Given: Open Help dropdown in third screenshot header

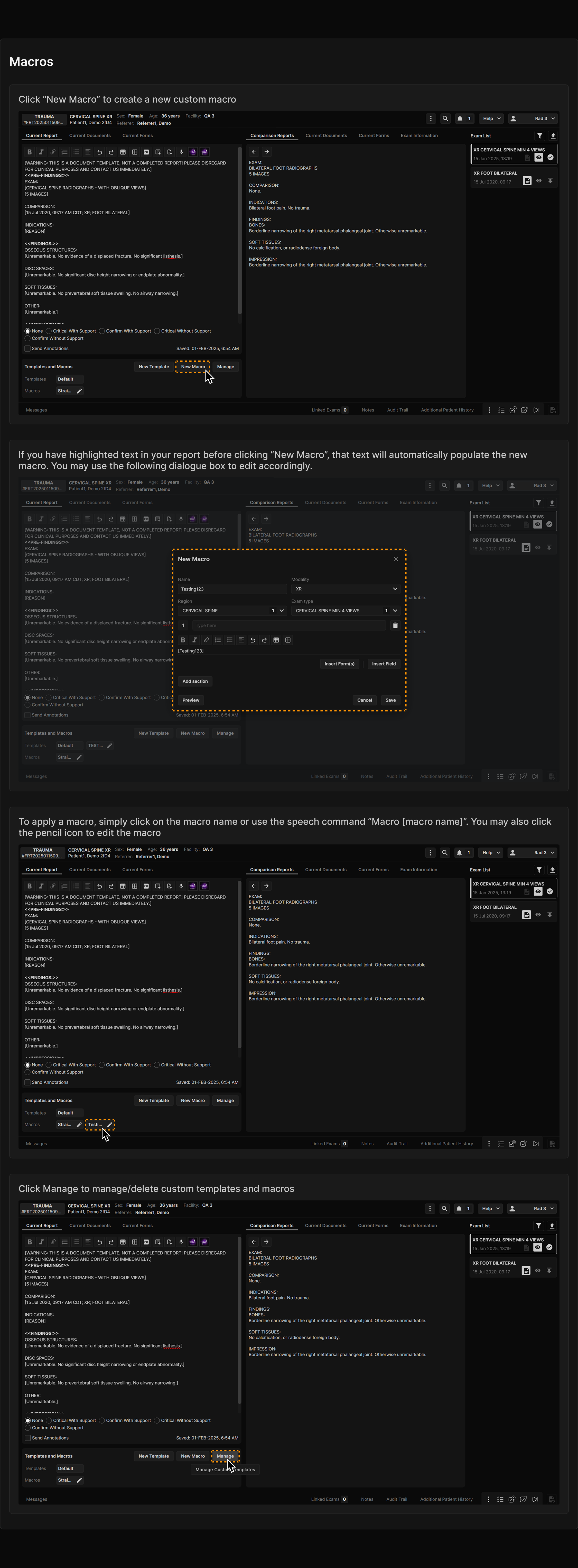Looking at the screenshot, I should click(x=491, y=853).
